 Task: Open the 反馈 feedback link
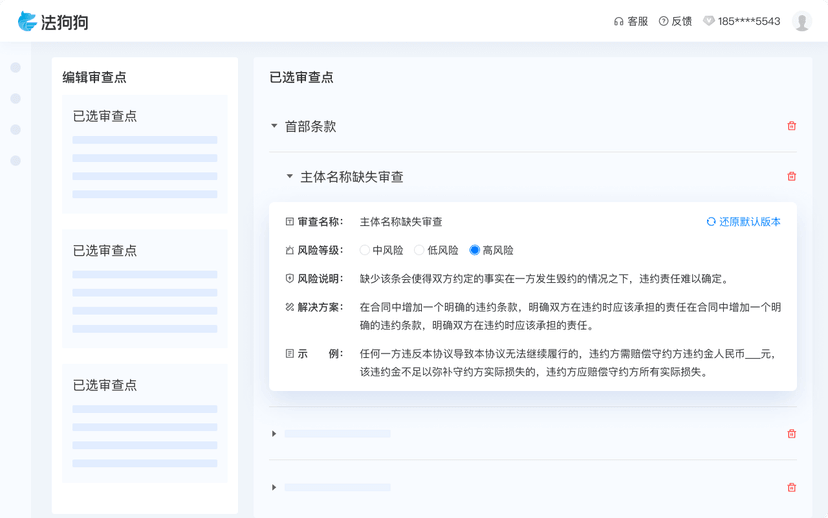pos(675,21)
